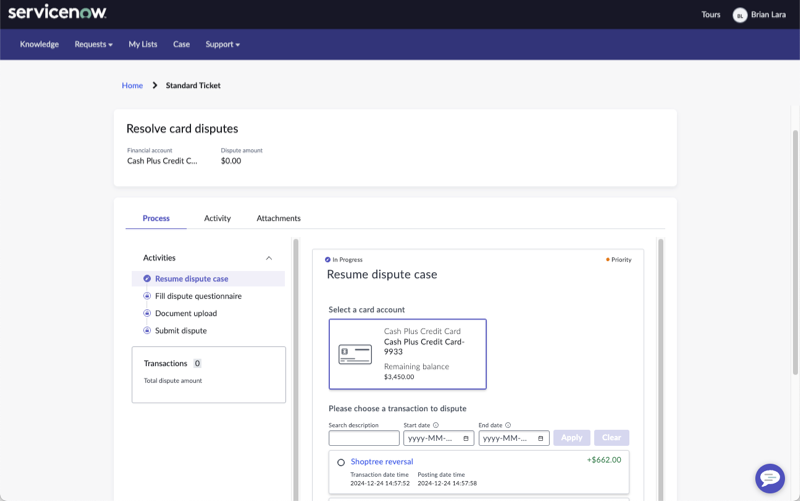
Task: Click the Start date input field
Action: (x=438, y=438)
